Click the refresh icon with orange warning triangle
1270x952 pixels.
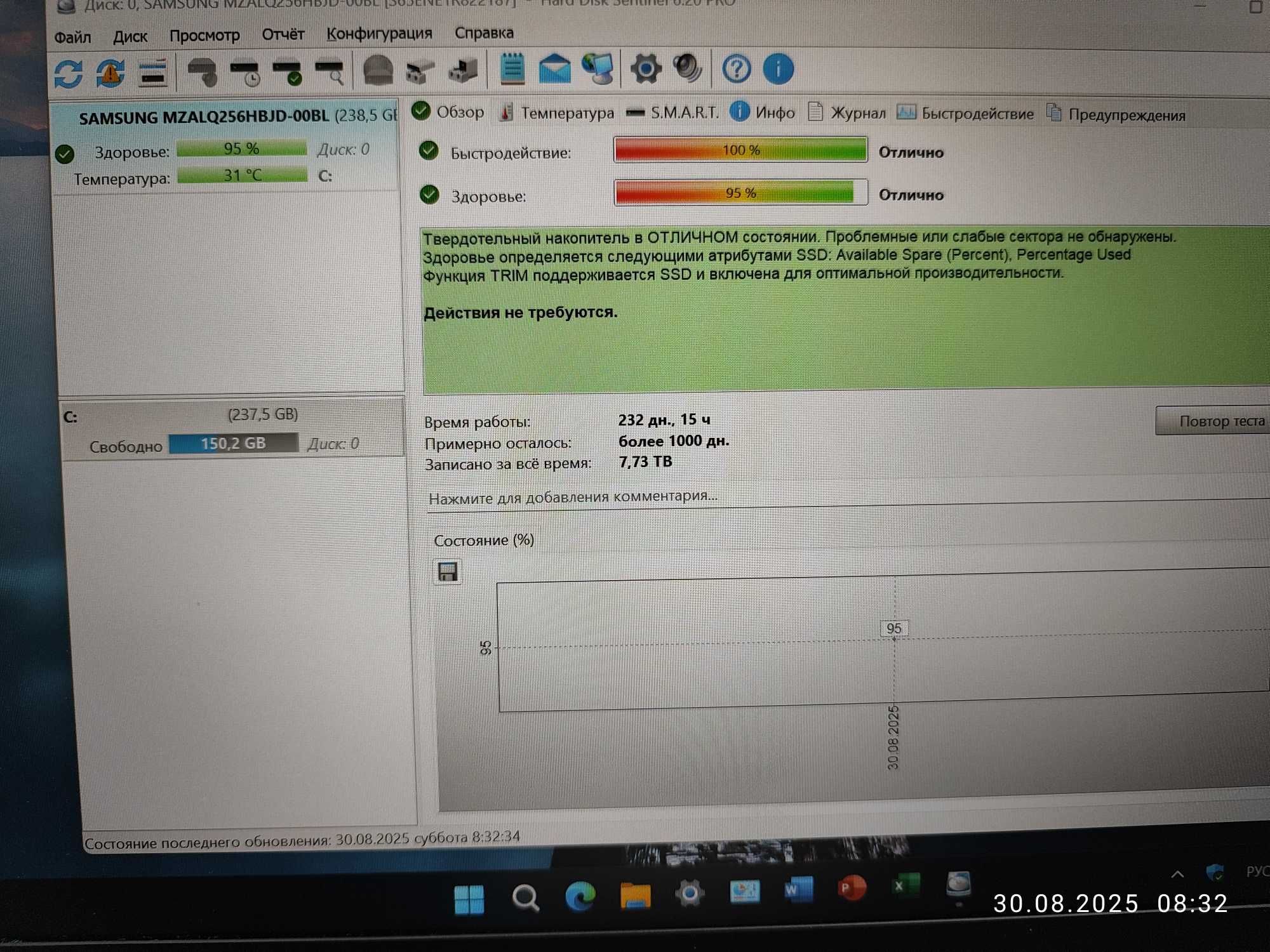point(110,74)
